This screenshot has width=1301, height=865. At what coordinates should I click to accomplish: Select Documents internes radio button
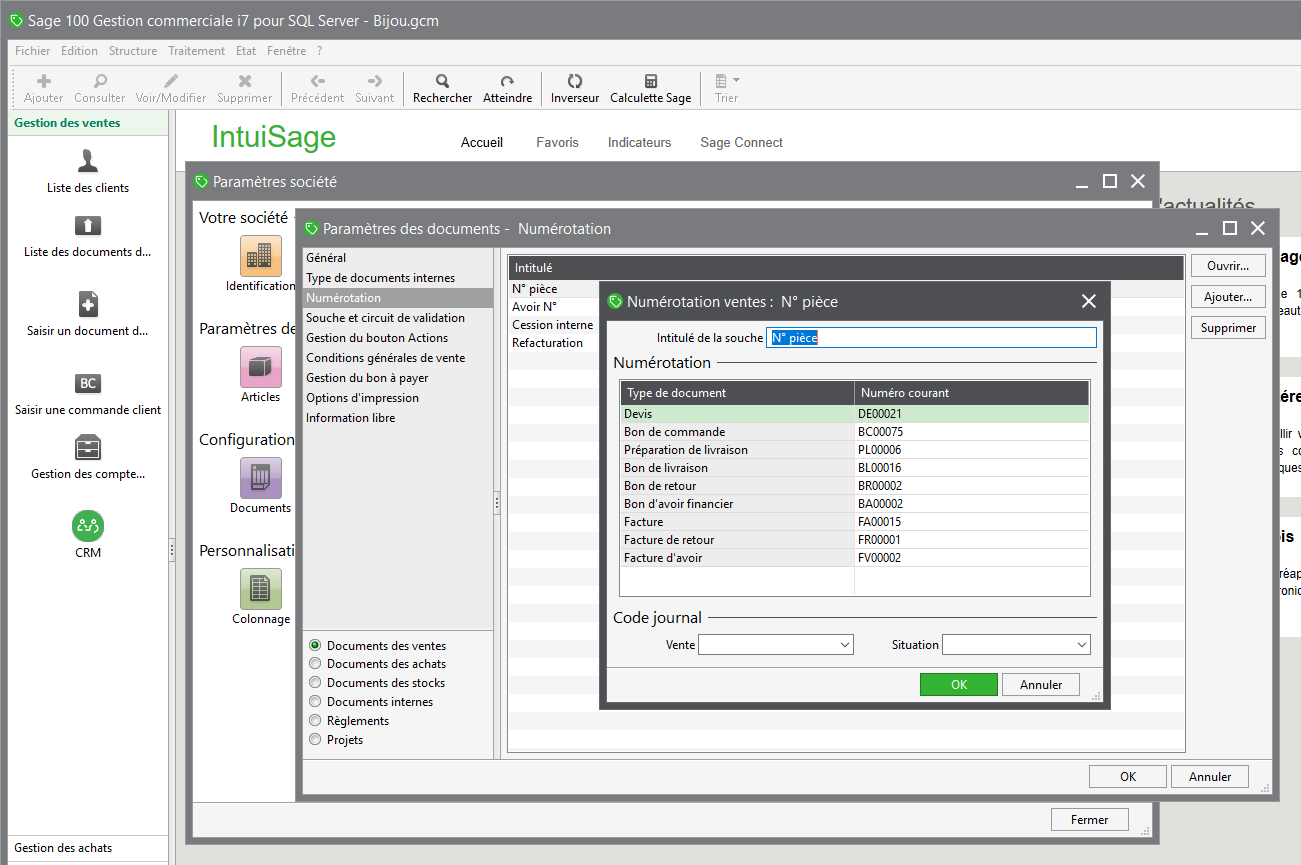[316, 702]
